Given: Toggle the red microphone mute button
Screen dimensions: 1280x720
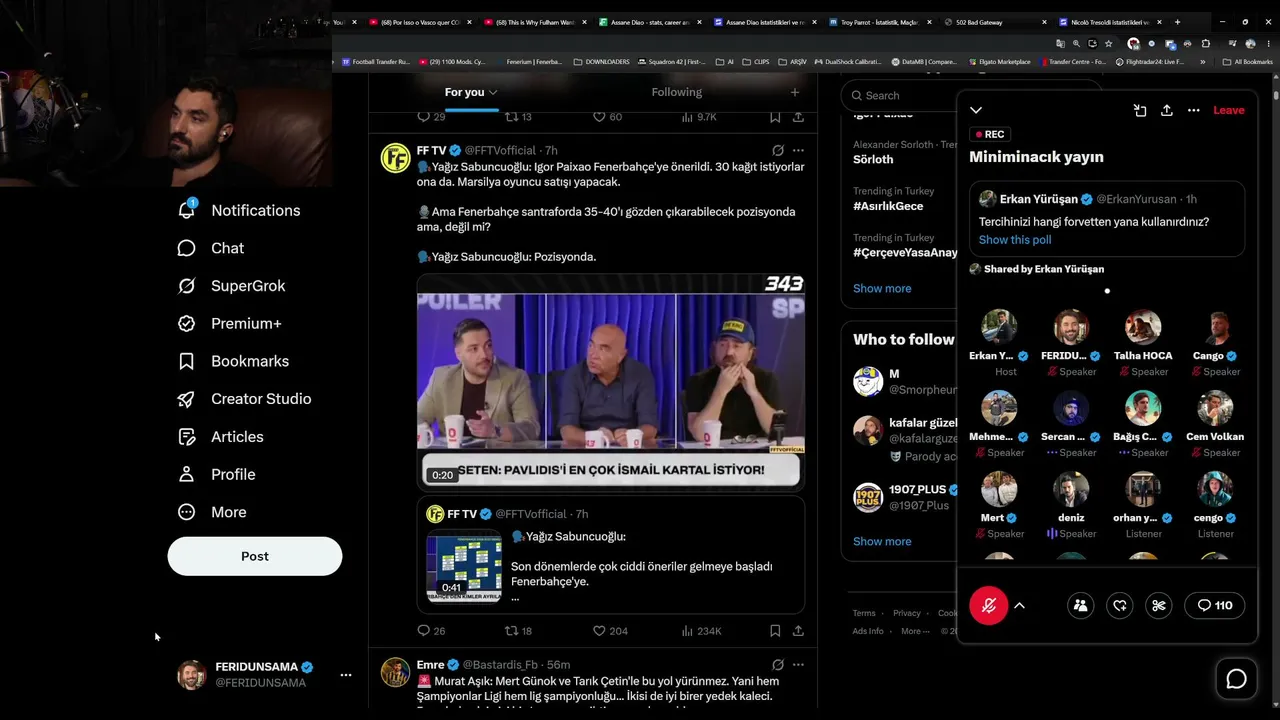Looking at the screenshot, I should (989, 605).
